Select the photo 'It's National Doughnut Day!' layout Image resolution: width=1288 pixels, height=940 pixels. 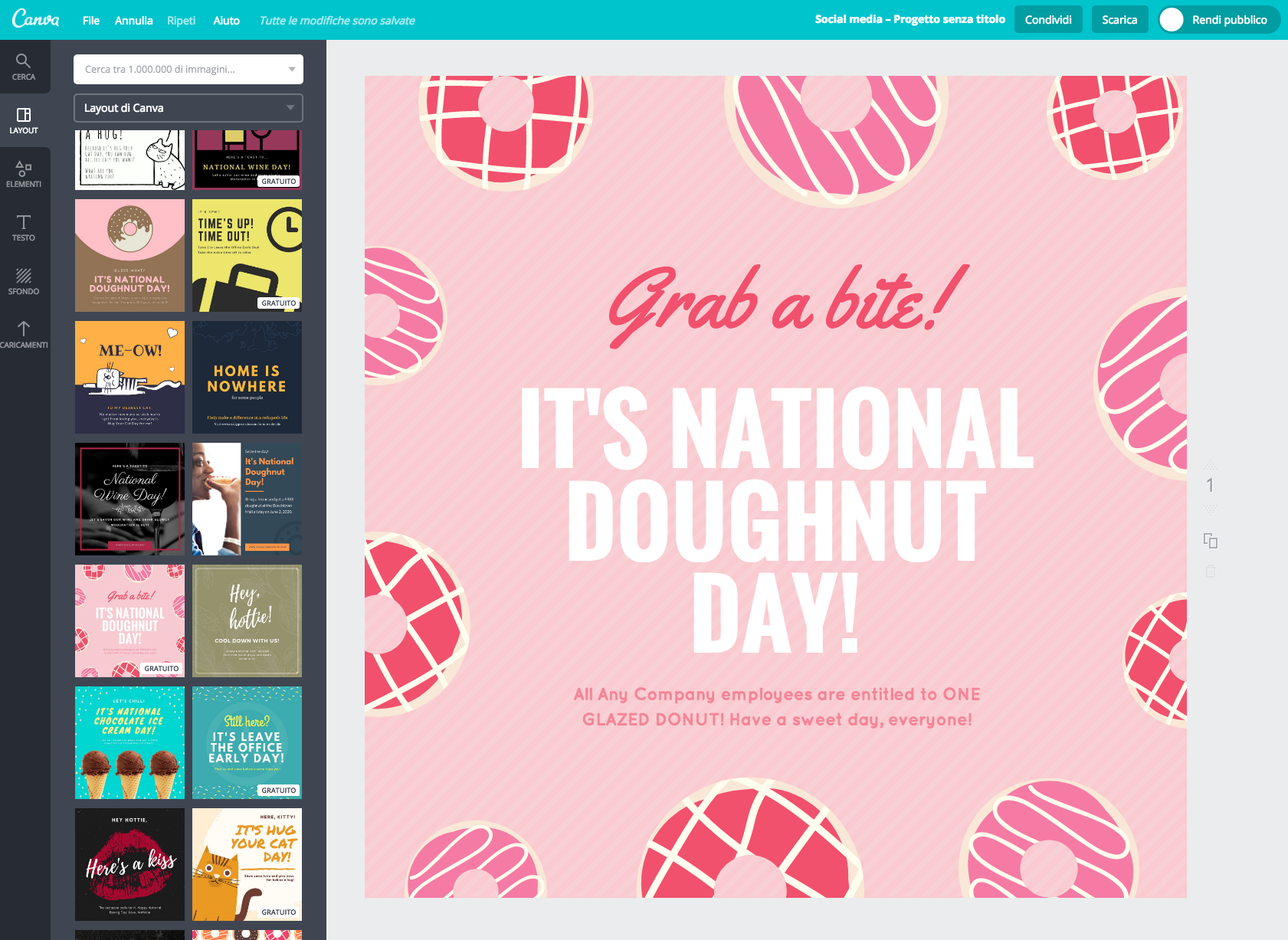click(247, 499)
